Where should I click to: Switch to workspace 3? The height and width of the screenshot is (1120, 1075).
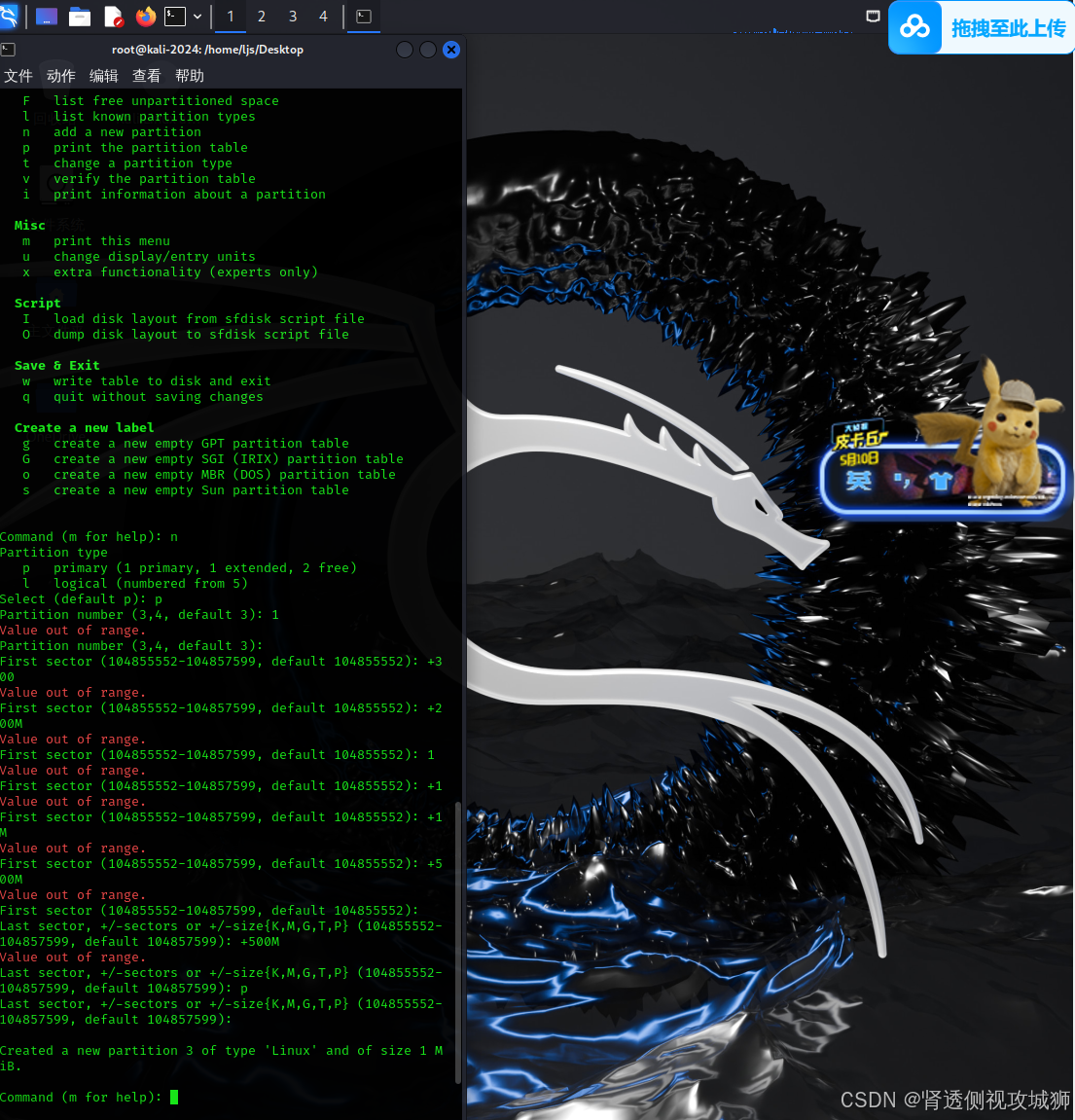293,17
